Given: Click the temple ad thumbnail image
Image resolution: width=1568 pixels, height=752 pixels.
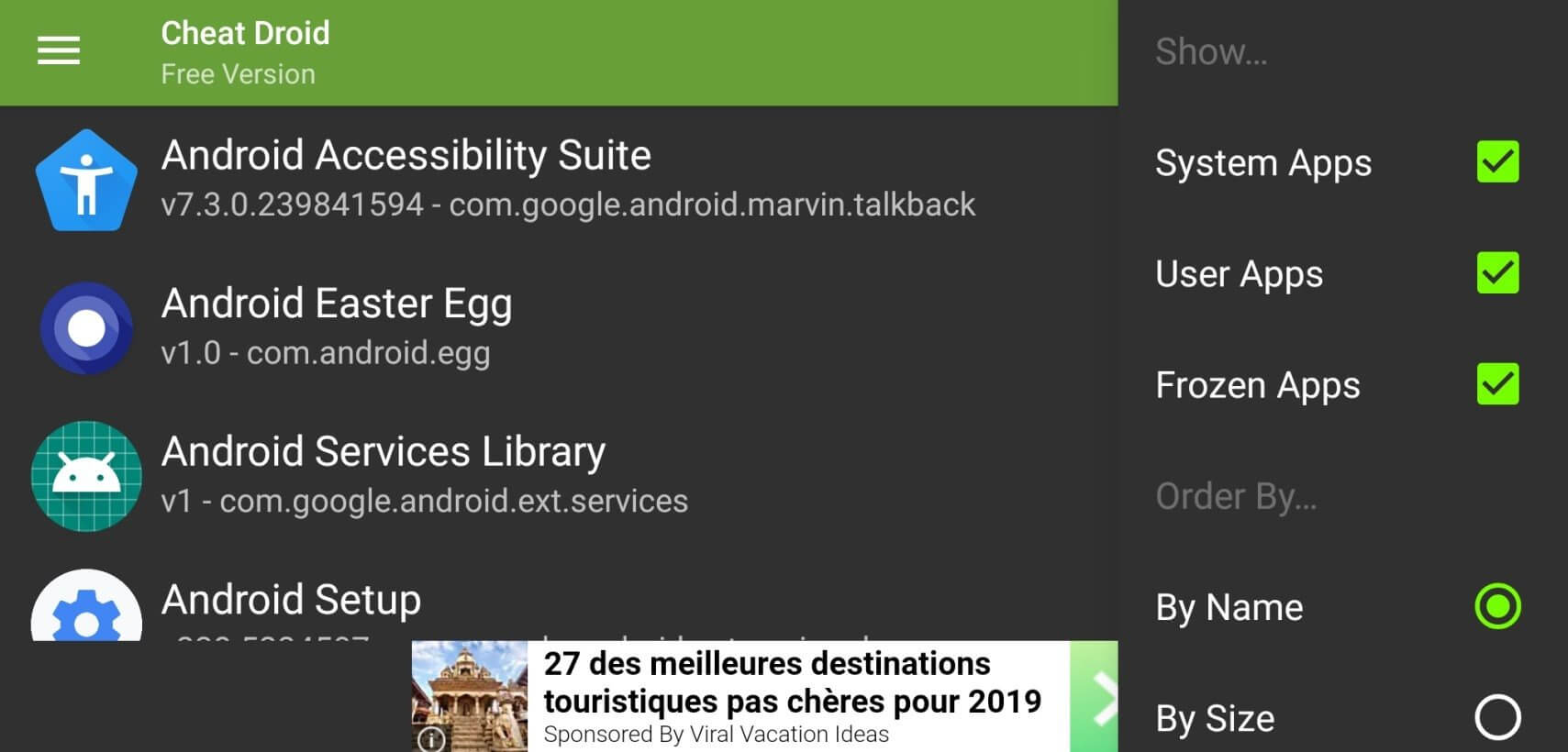Looking at the screenshot, I should click(x=470, y=695).
